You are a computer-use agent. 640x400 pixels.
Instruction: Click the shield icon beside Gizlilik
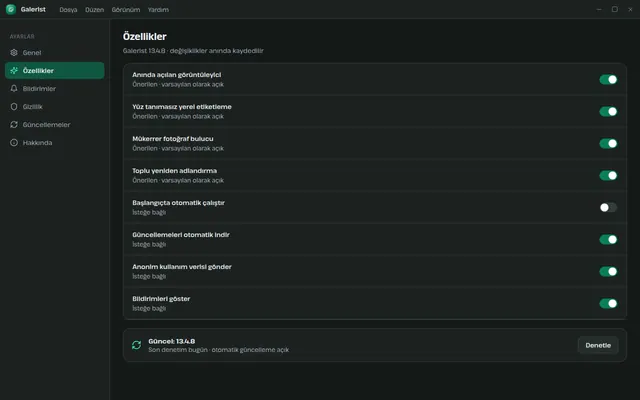tap(14, 107)
